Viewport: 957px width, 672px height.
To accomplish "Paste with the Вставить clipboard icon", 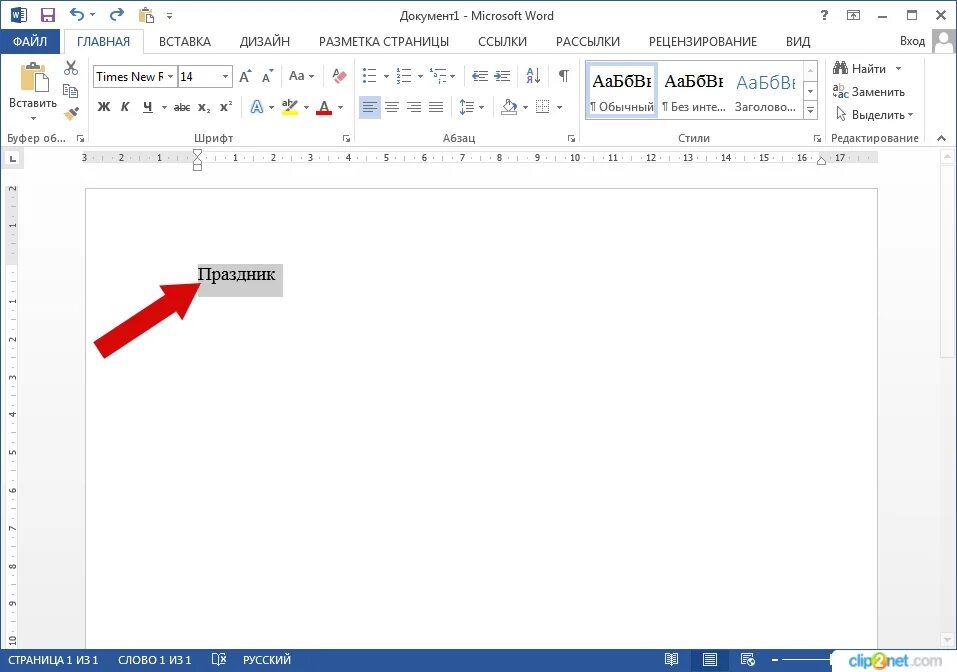I will tap(33, 79).
